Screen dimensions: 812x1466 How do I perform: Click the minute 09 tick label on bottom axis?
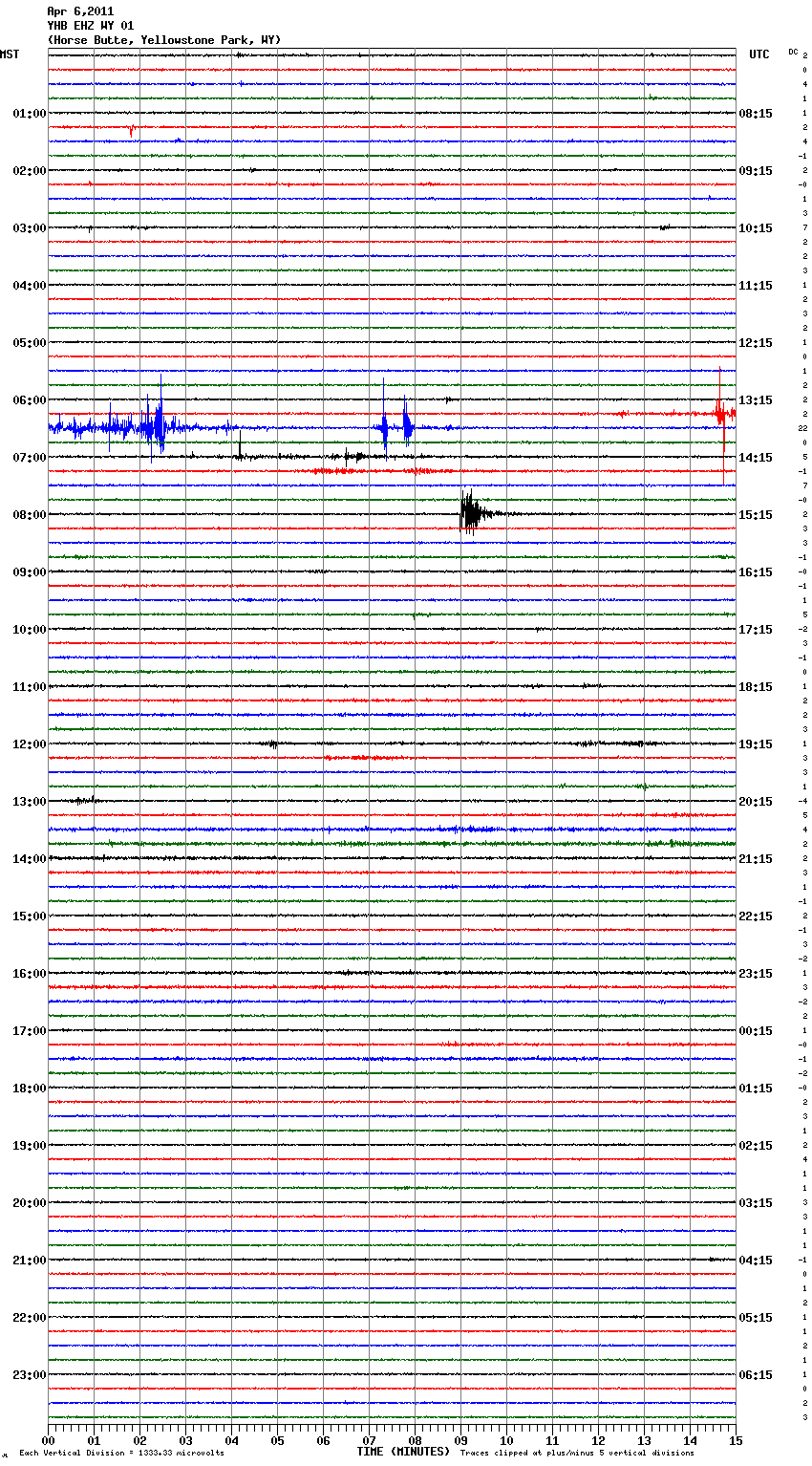click(460, 1440)
